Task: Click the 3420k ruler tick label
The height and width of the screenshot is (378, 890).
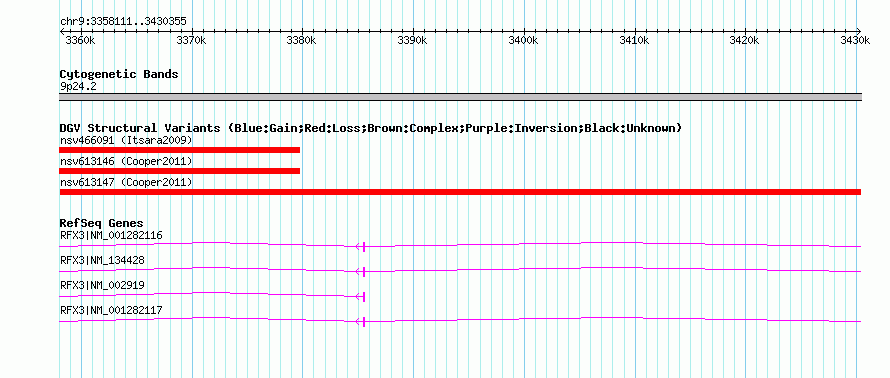Action: click(745, 40)
